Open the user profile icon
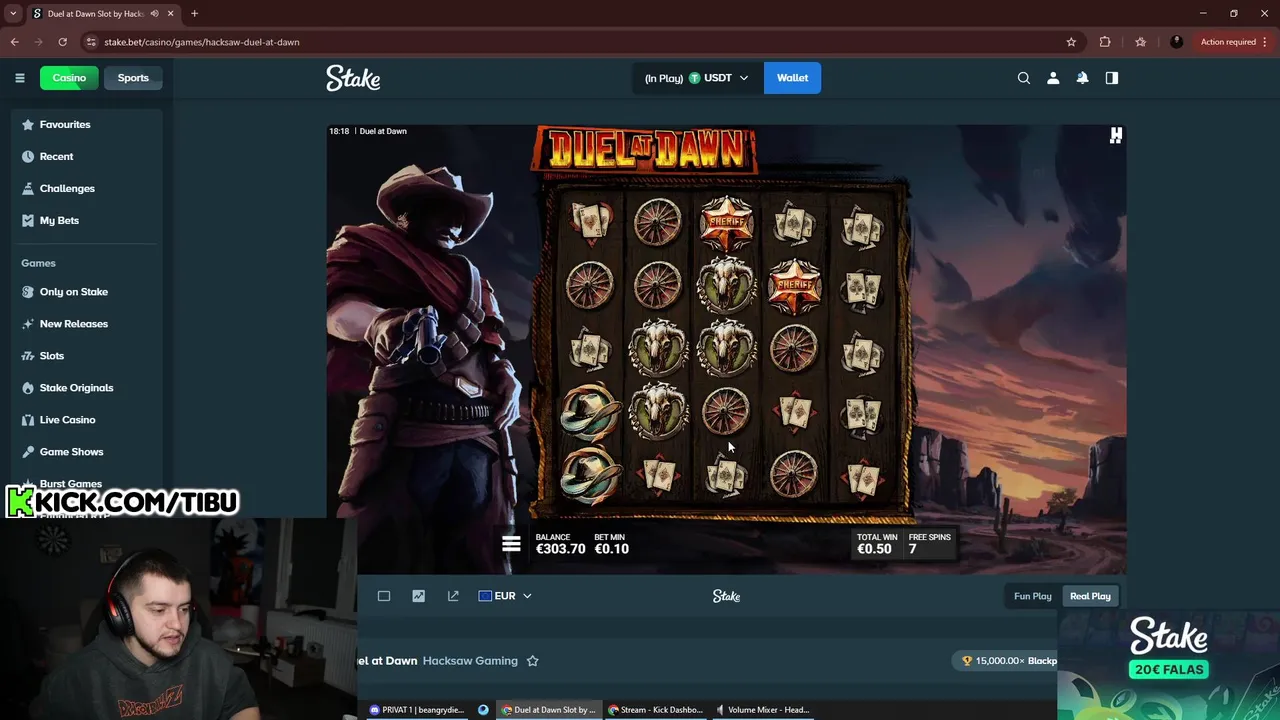The width and height of the screenshot is (1280, 720). [1053, 78]
